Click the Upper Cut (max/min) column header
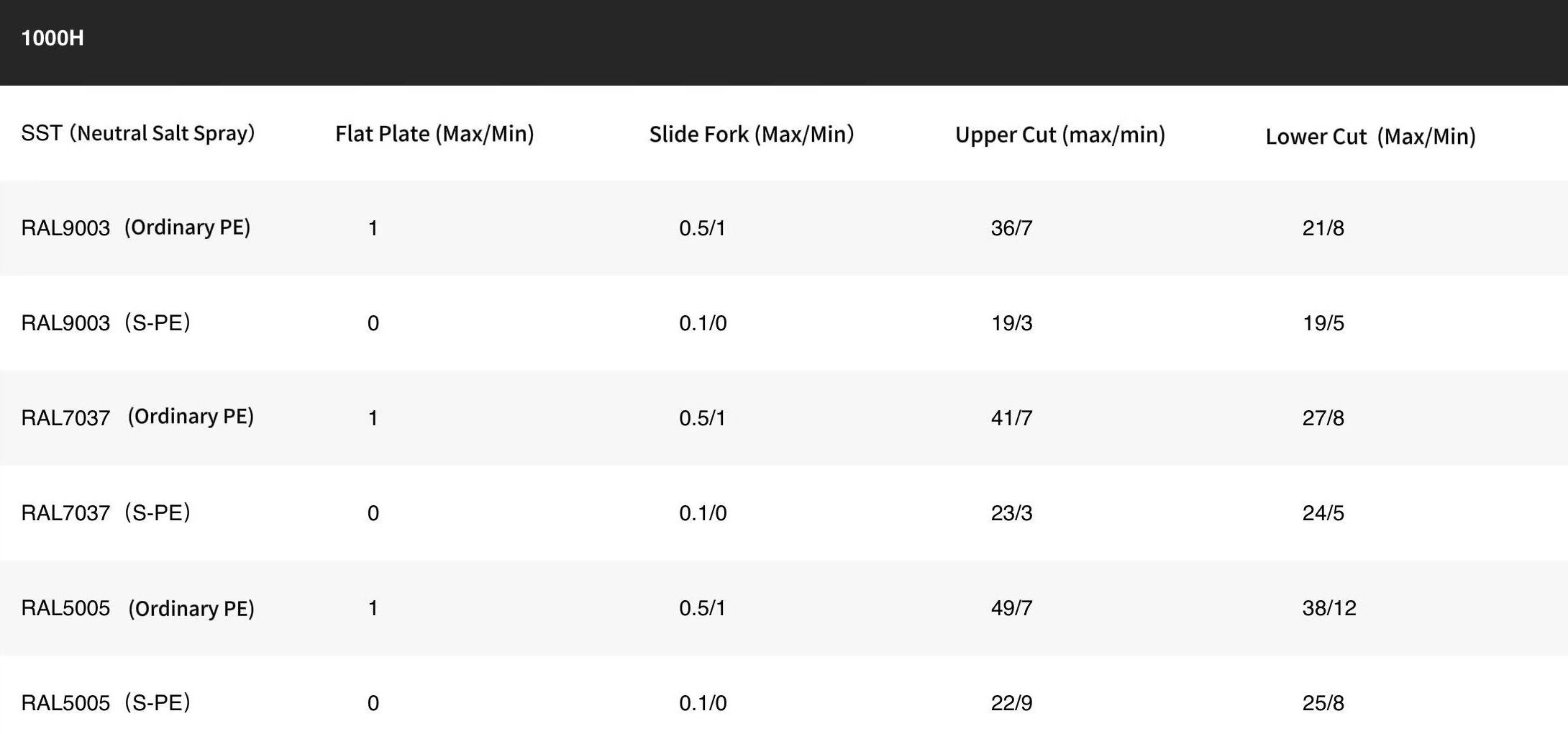This screenshot has width=1568, height=734. tap(1060, 135)
